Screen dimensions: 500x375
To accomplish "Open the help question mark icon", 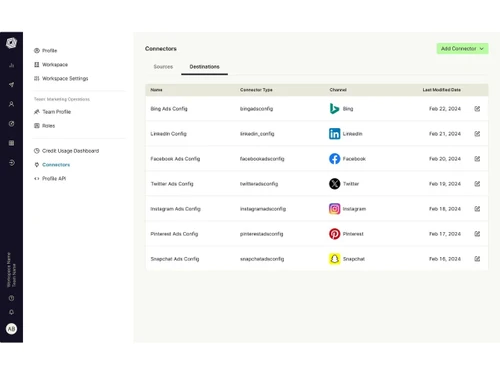I will click(11, 298).
